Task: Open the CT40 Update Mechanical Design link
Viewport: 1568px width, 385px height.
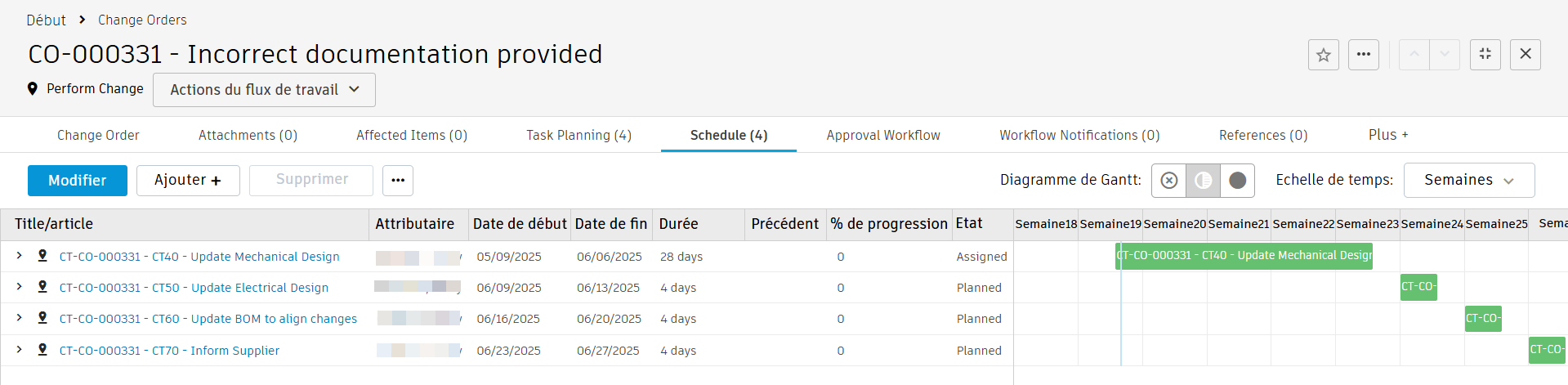Action: point(199,257)
